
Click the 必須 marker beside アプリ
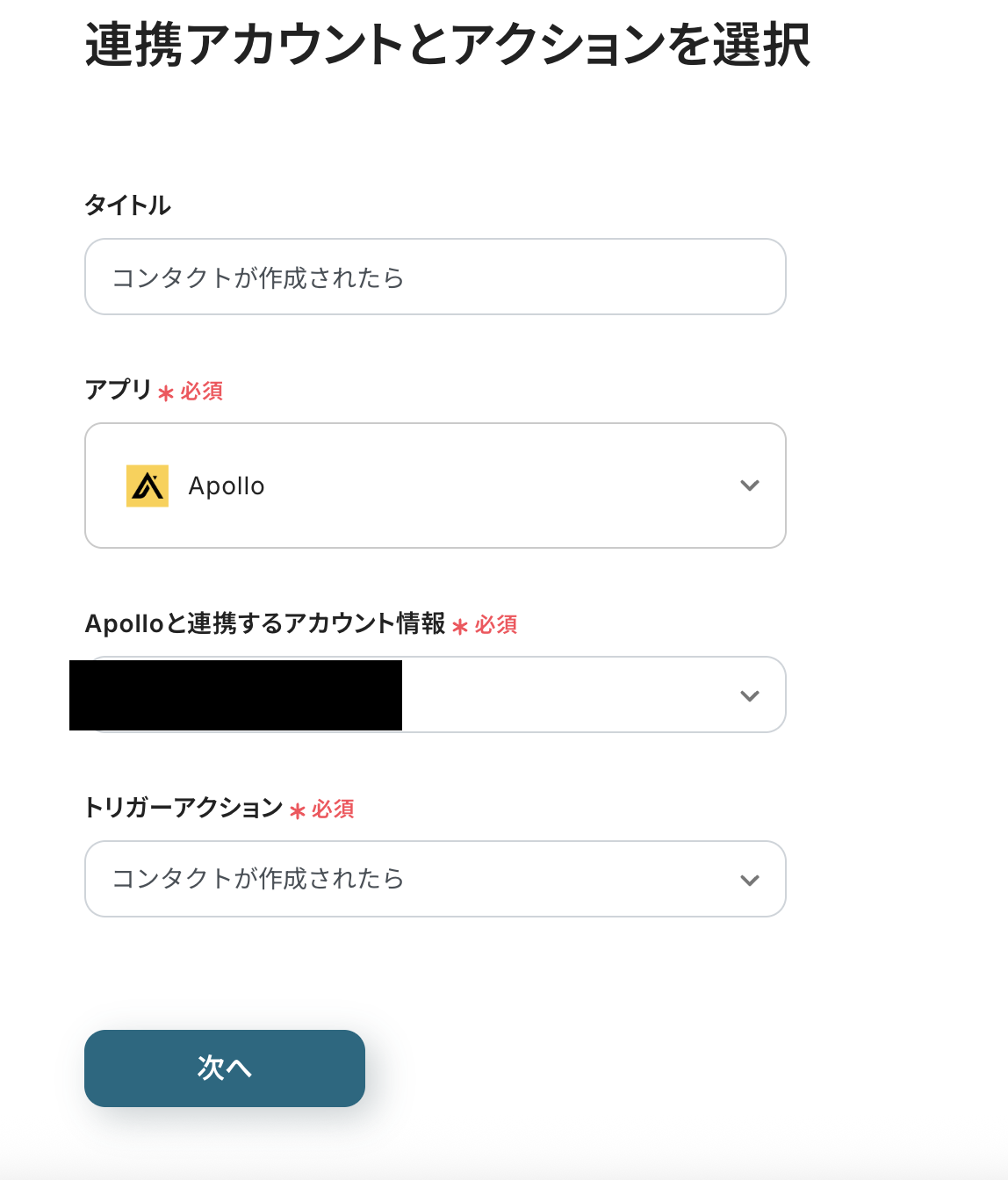pyautogui.click(x=202, y=391)
